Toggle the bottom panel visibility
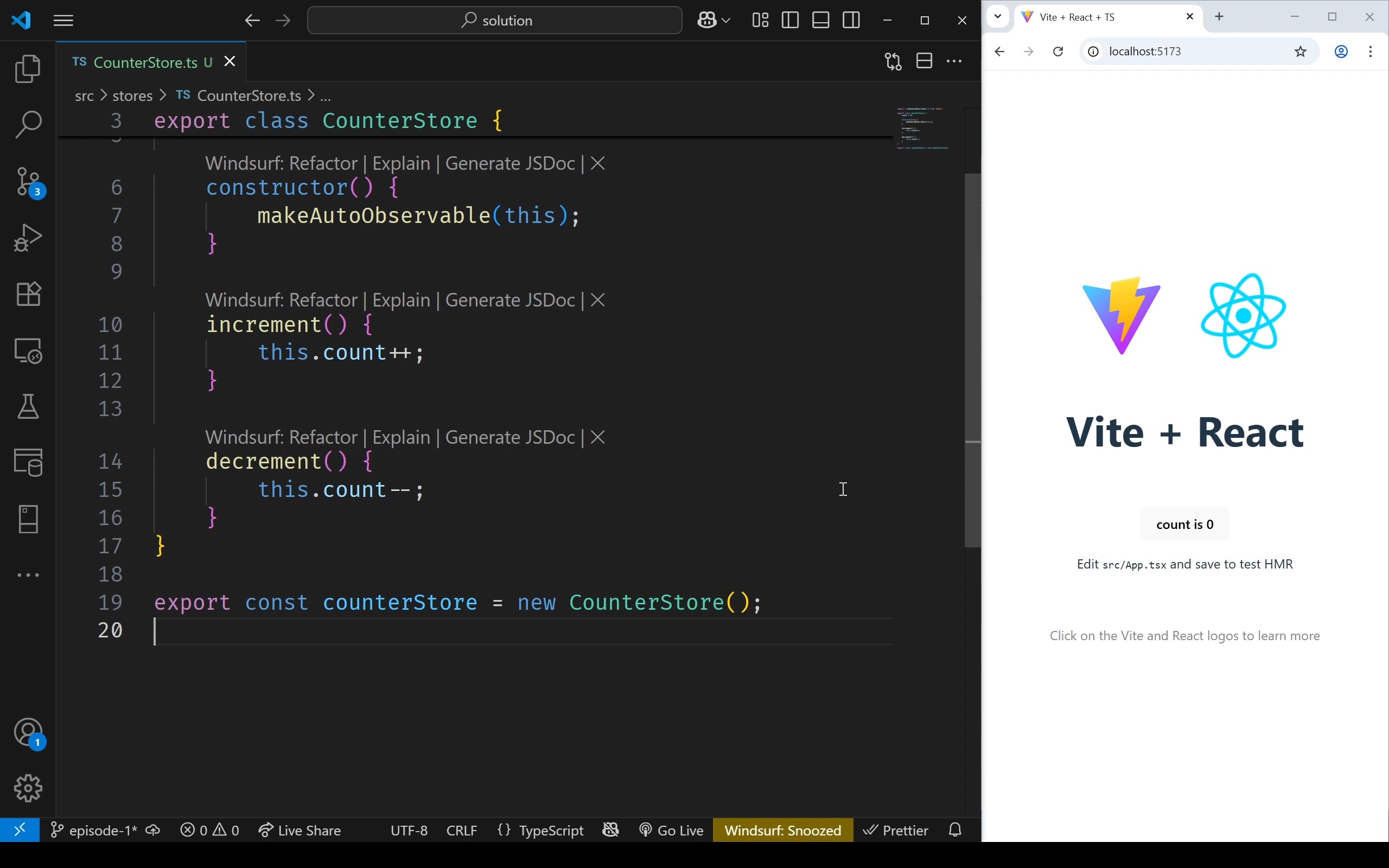Image resolution: width=1389 pixels, height=868 pixels. click(x=820, y=20)
